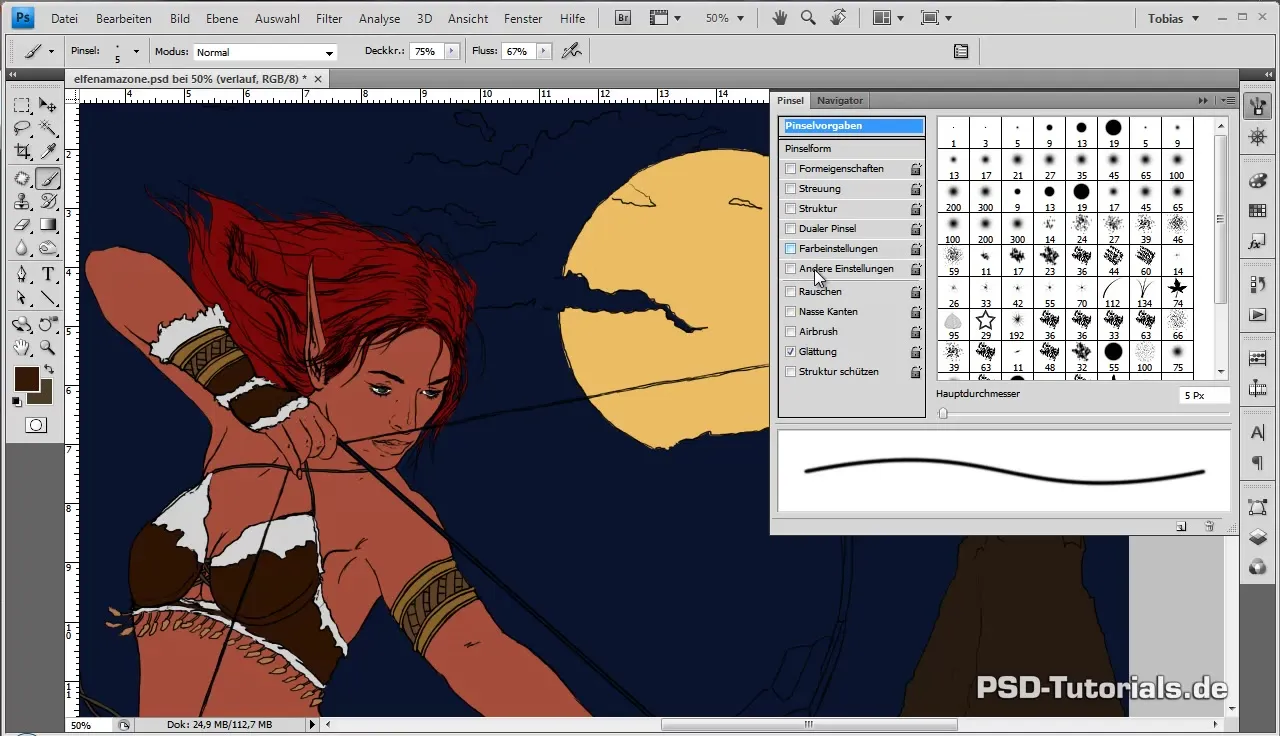Select the Crop tool
The height and width of the screenshot is (736, 1280).
click(x=22, y=152)
